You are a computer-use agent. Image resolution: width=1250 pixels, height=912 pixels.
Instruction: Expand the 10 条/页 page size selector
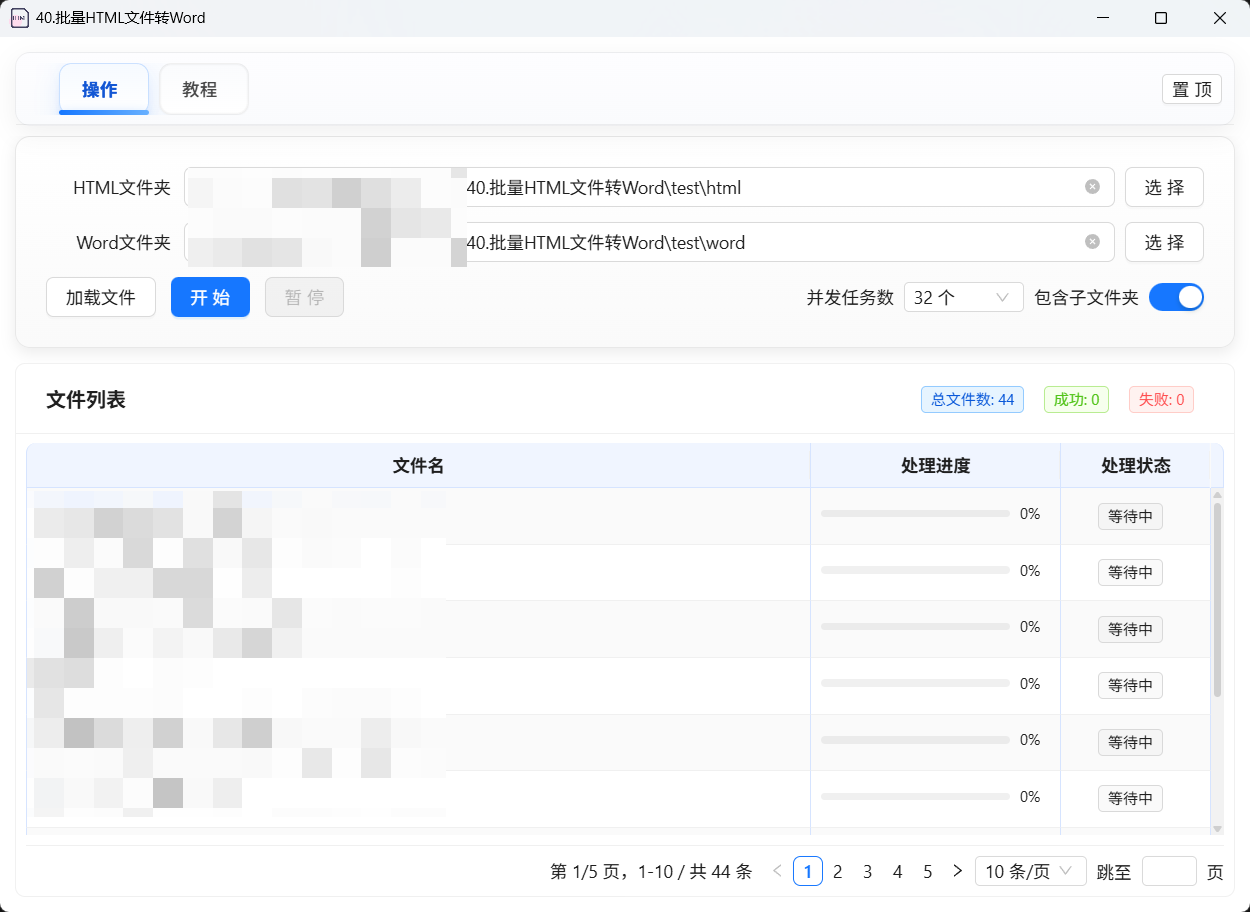1030,871
